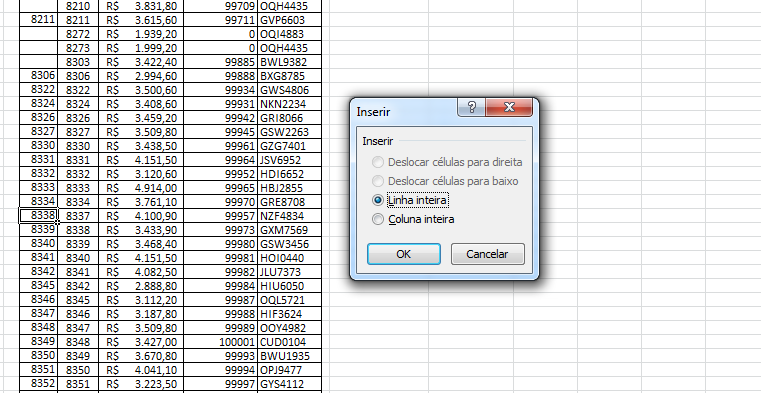Select the cell showing 100001
The width and height of the screenshot is (761, 393).
click(x=221, y=342)
